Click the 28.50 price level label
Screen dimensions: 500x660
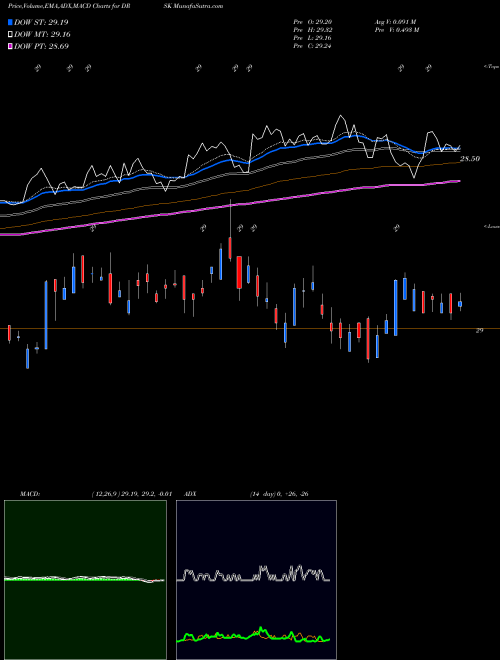pos(470,159)
